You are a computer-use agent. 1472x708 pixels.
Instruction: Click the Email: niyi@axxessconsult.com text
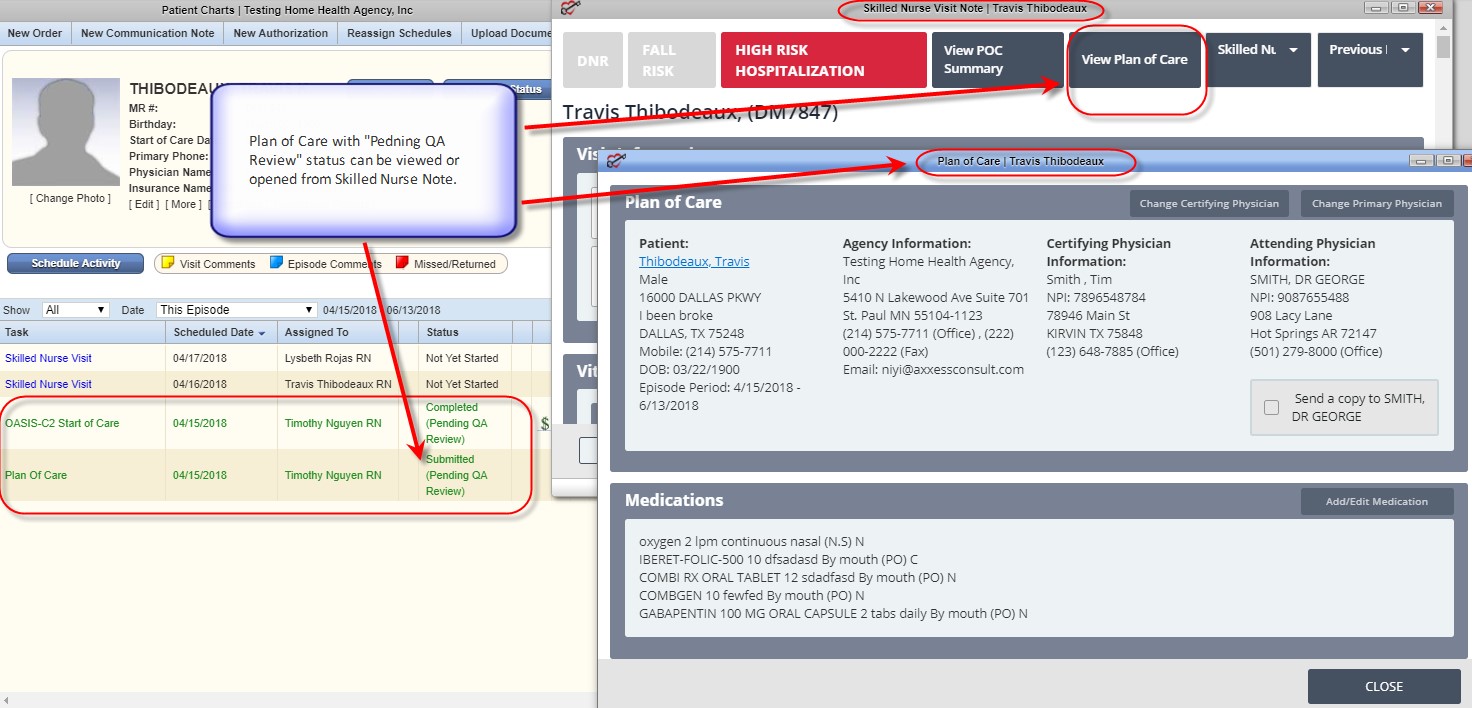tap(933, 369)
